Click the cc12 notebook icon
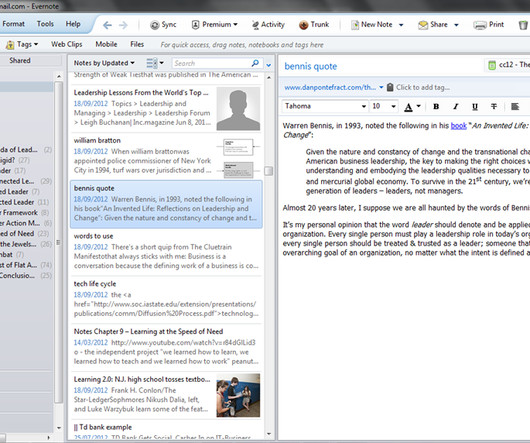This screenshot has height=443, width=530. pyautogui.click(x=492, y=65)
